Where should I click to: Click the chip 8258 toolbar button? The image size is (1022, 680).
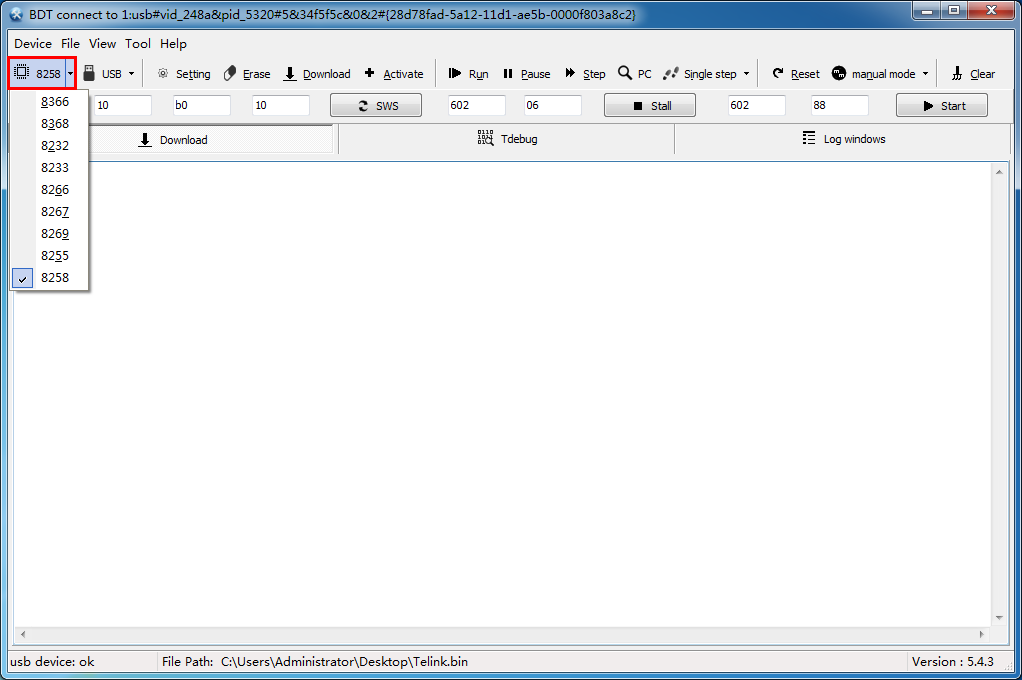[x=38, y=73]
